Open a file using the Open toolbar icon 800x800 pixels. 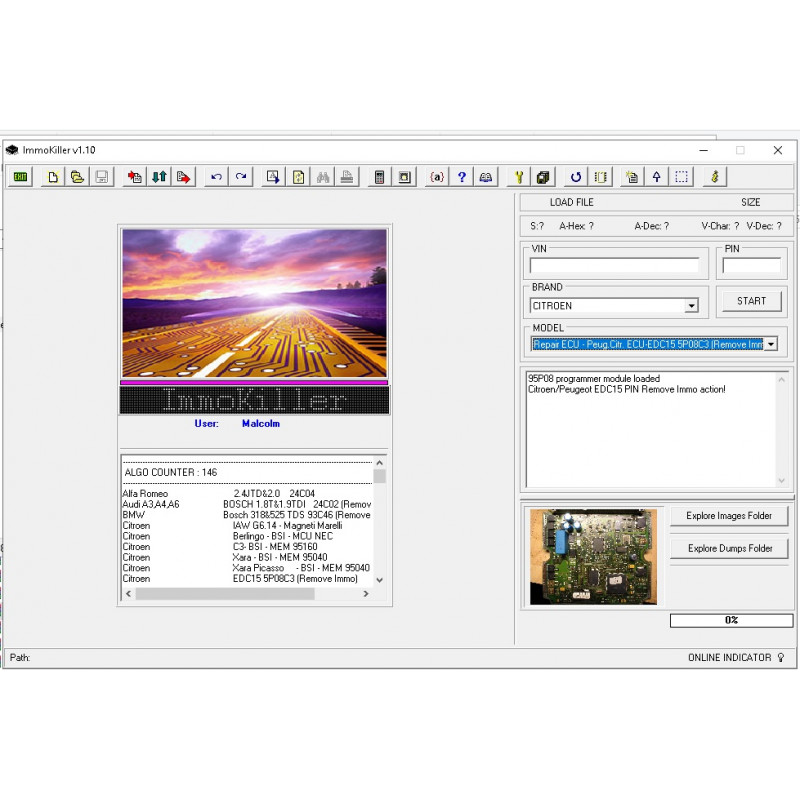(x=77, y=177)
